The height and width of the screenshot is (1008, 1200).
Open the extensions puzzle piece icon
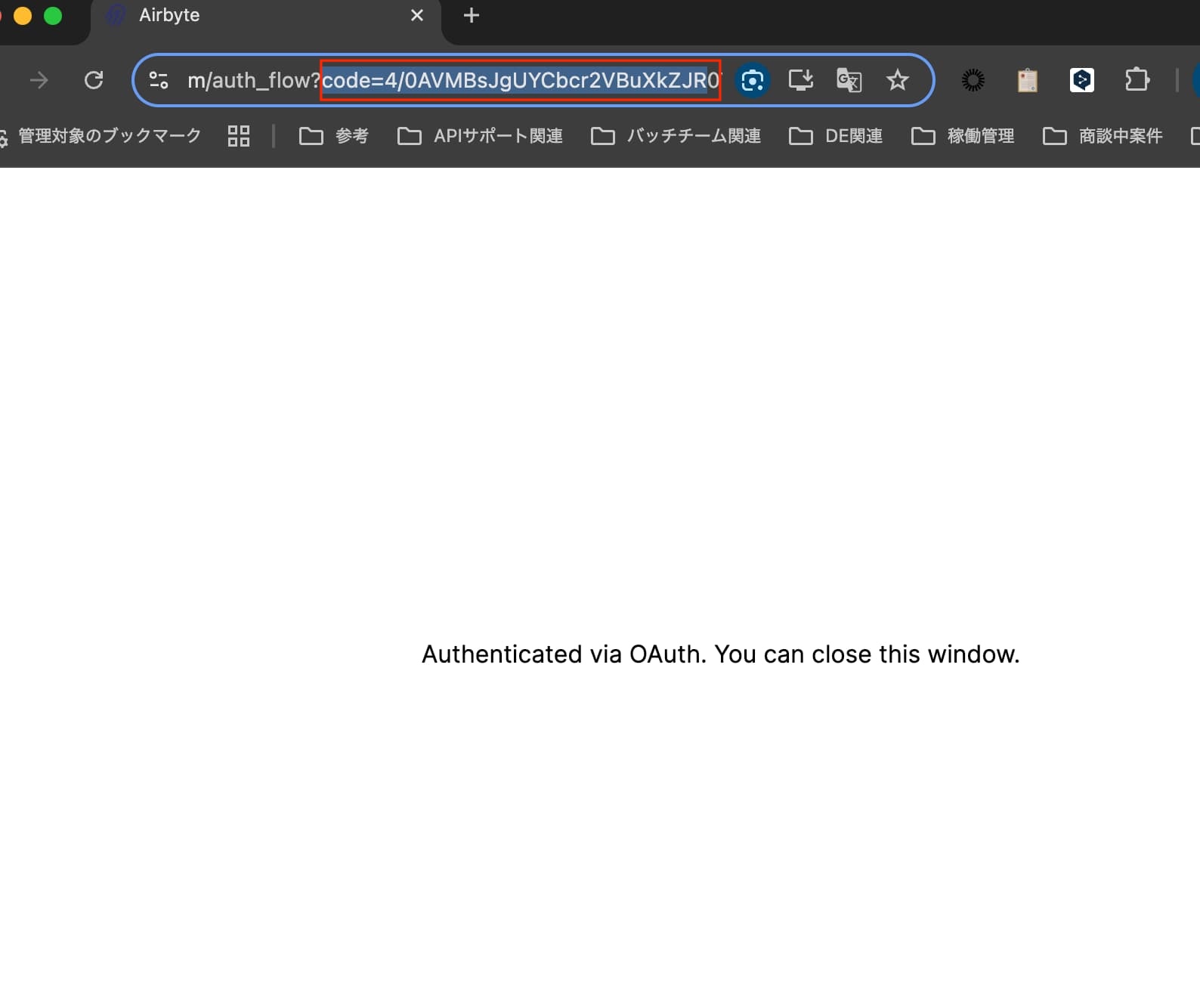tap(1137, 80)
